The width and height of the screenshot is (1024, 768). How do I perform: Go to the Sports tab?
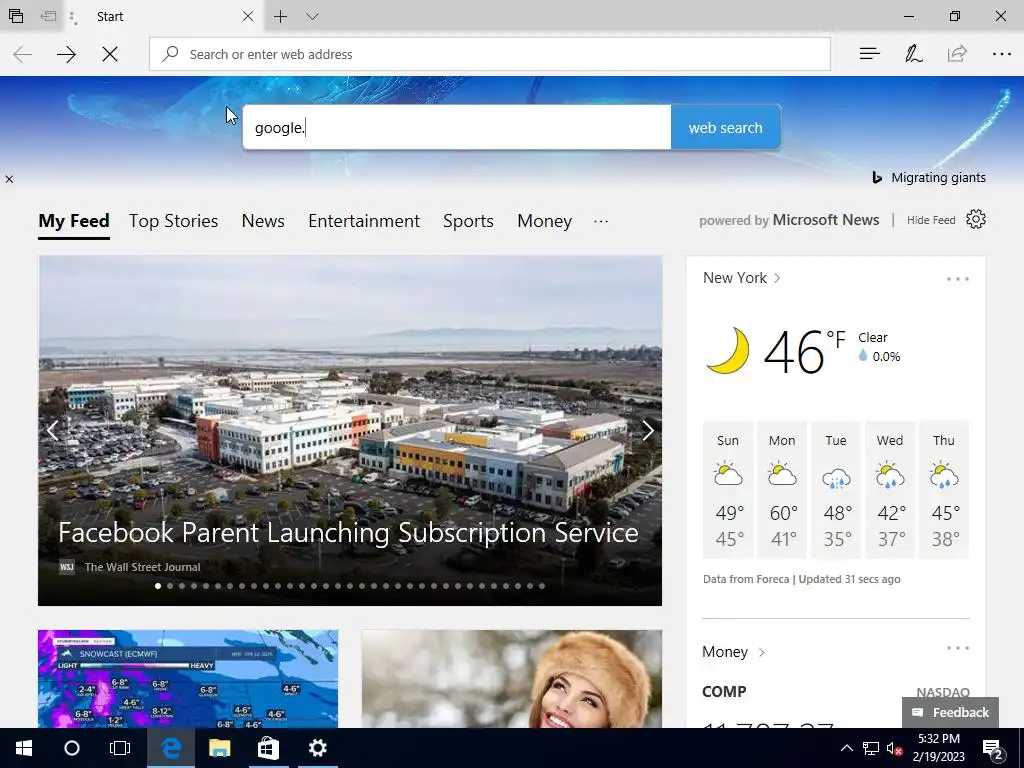(x=468, y=221)
